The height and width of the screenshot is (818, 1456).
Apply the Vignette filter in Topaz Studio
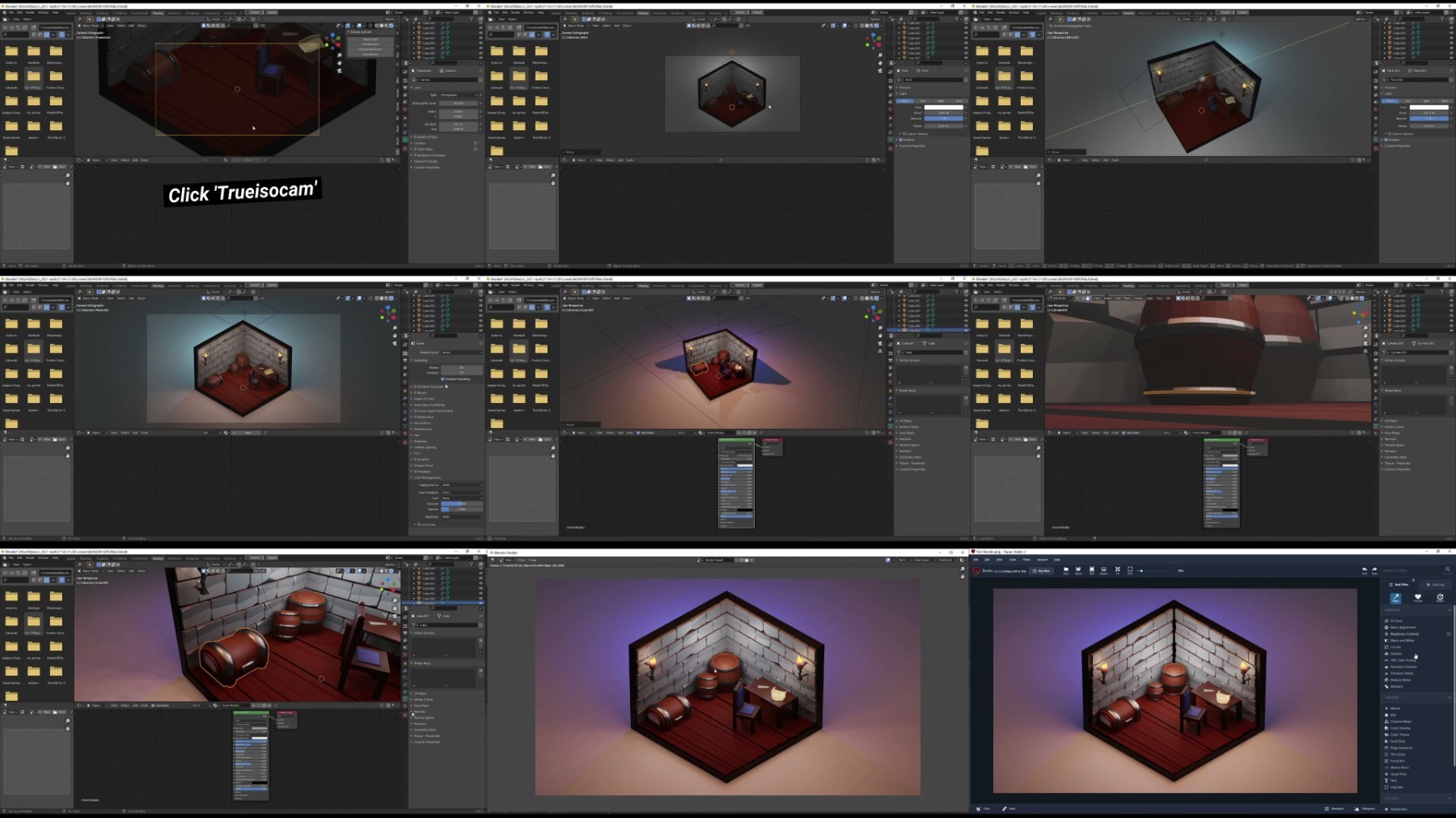[1397, 787]
